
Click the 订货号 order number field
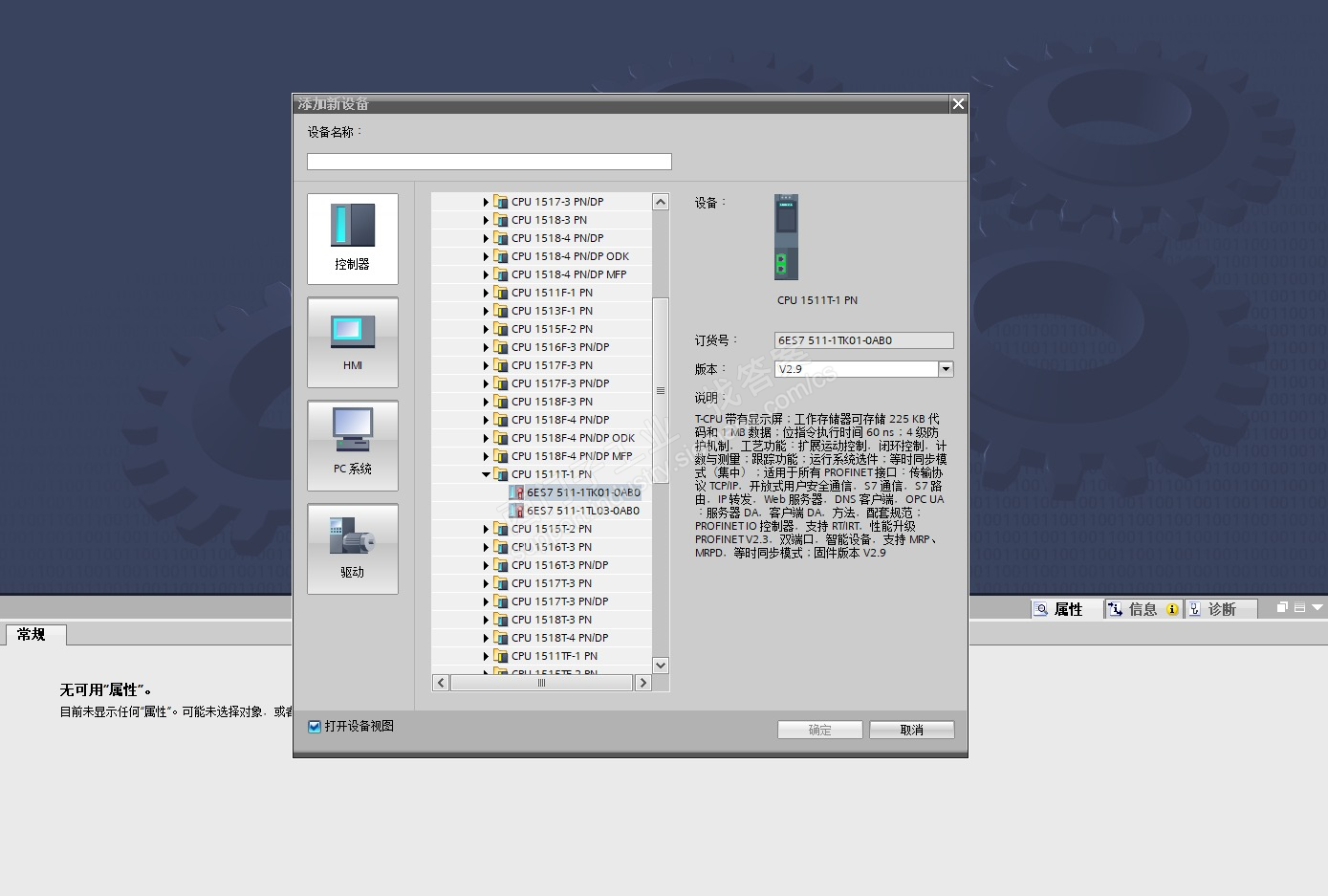pyautogui.click(x=864, y=340)
